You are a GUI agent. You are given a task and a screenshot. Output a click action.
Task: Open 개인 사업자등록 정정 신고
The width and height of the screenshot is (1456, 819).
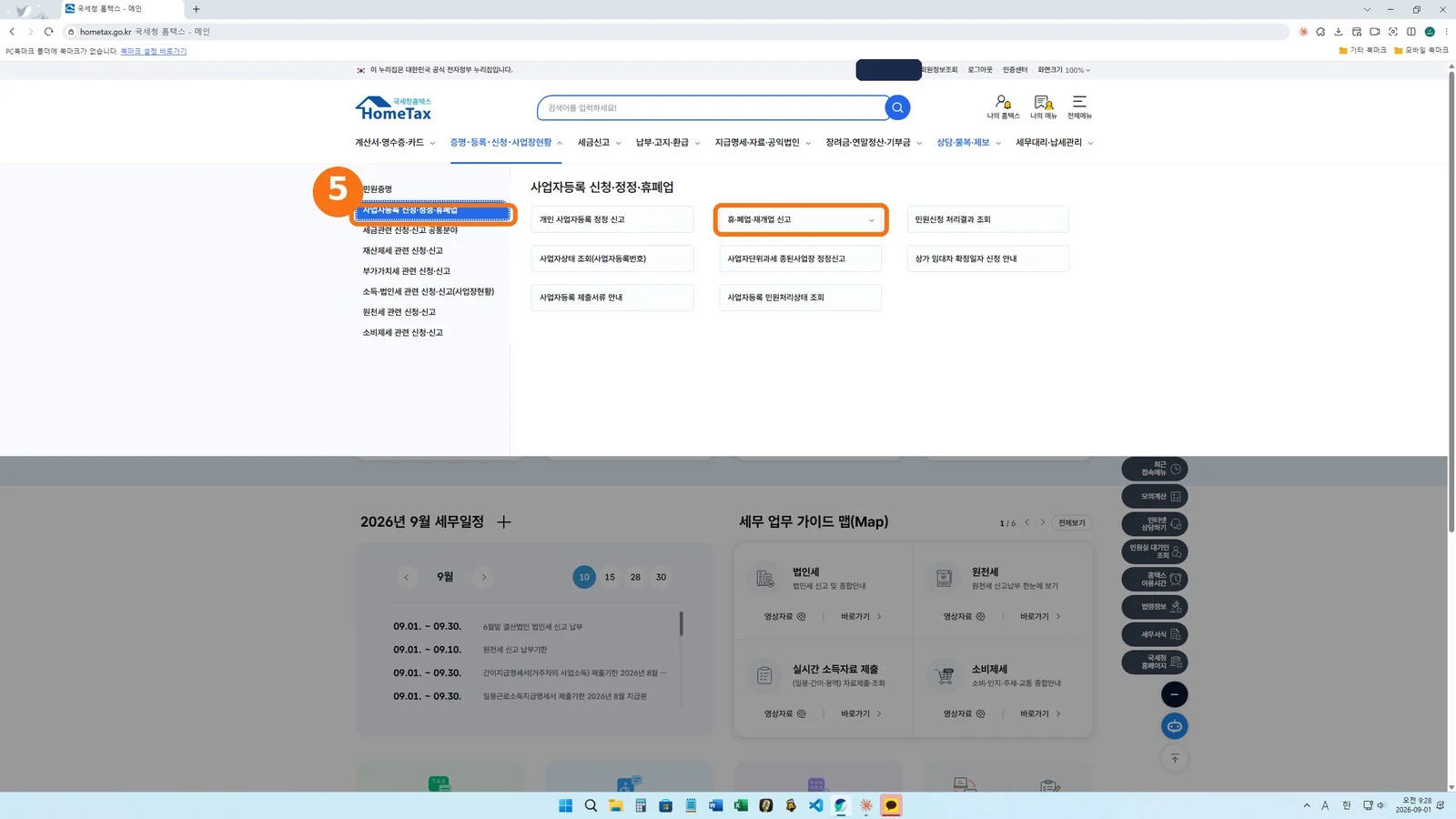click(612, 219)
